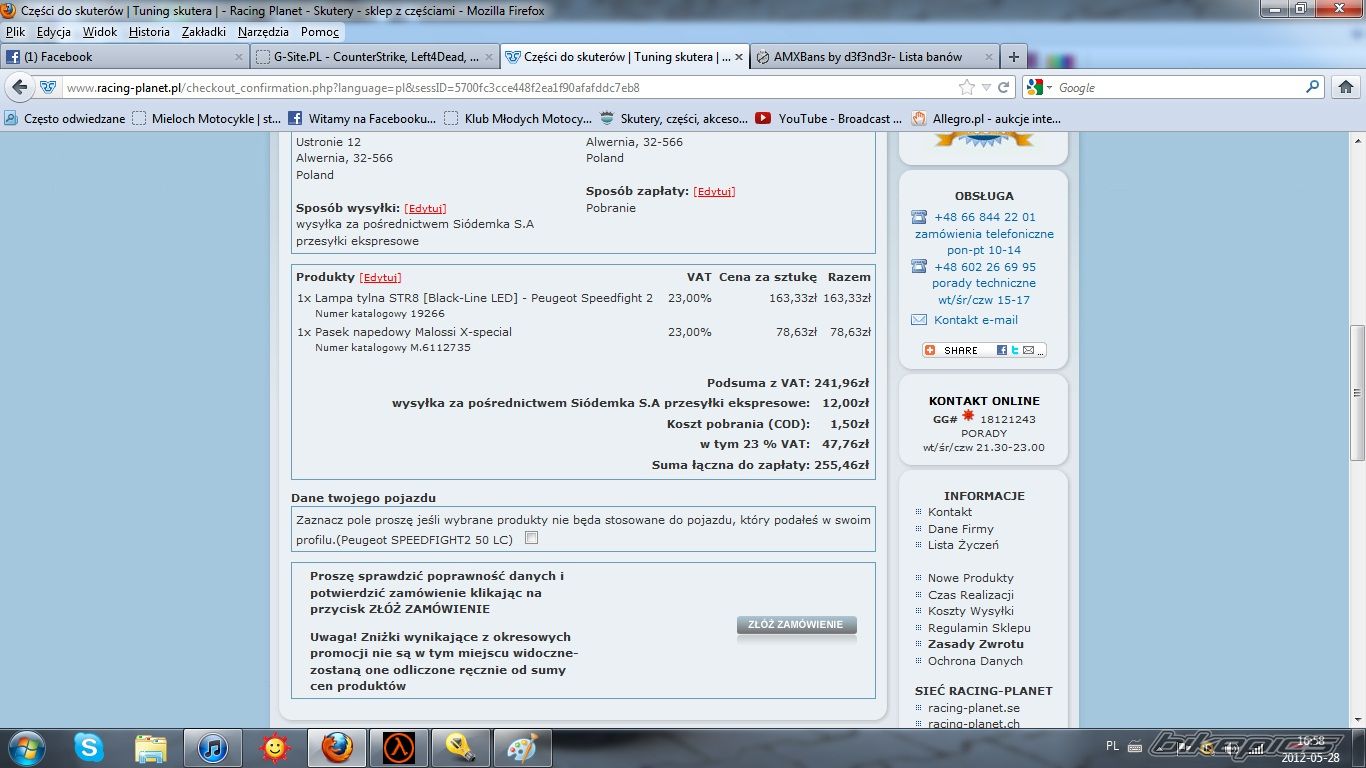
Task: Open the Ochrona Danych link
Action: (x=975, y=661)
